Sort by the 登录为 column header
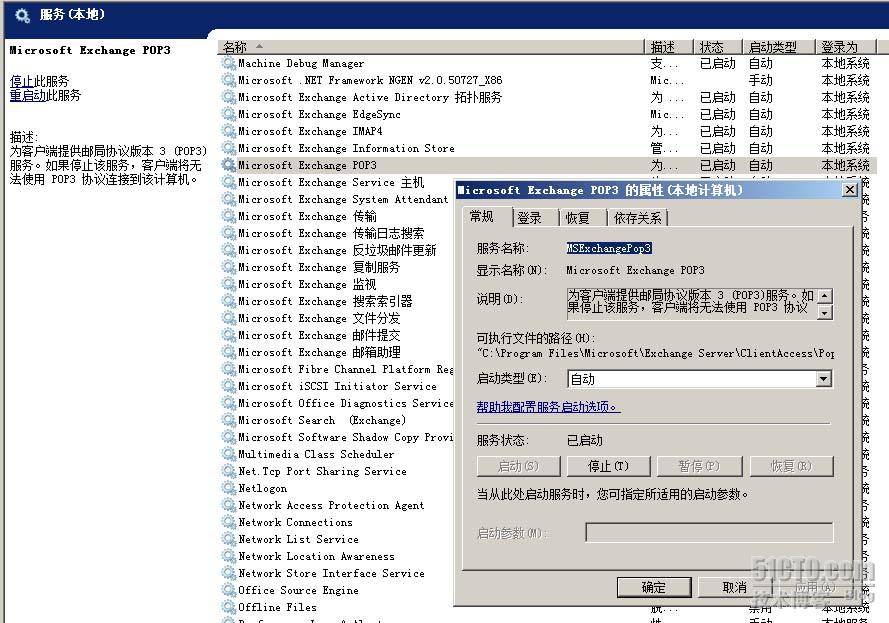This screenshot has height=623, width=889. pyautogui.click(x=845, y=46)
